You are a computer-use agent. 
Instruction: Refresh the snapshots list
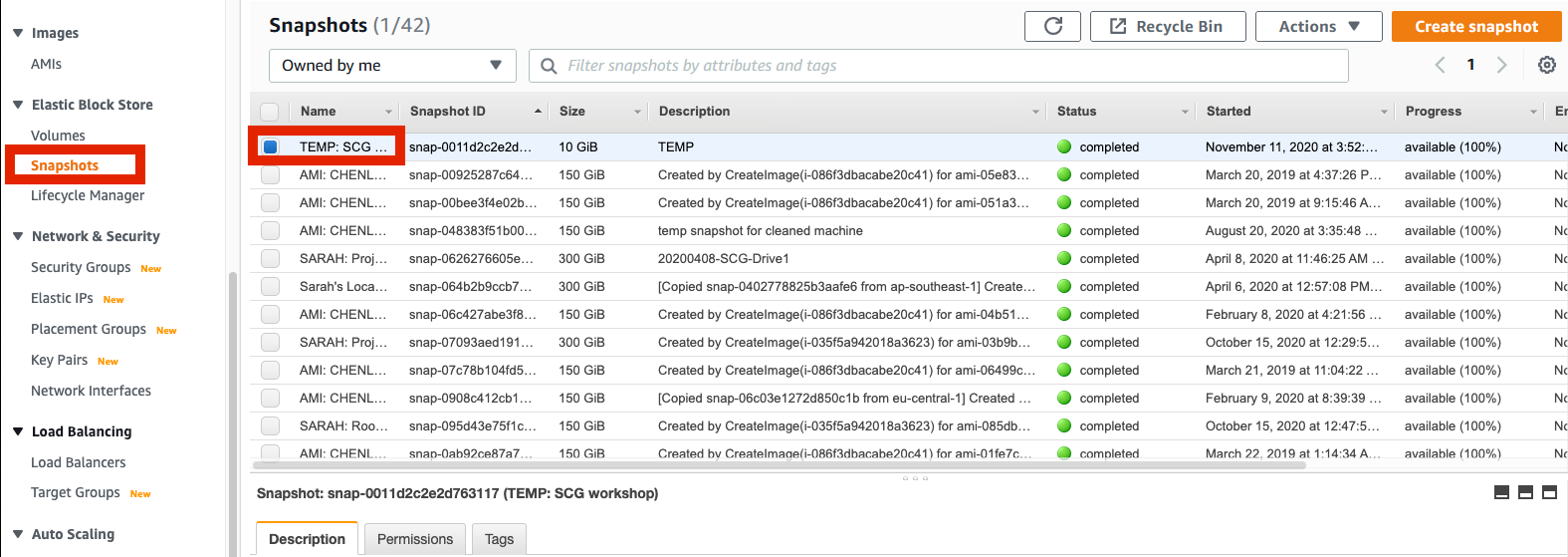1052,27
